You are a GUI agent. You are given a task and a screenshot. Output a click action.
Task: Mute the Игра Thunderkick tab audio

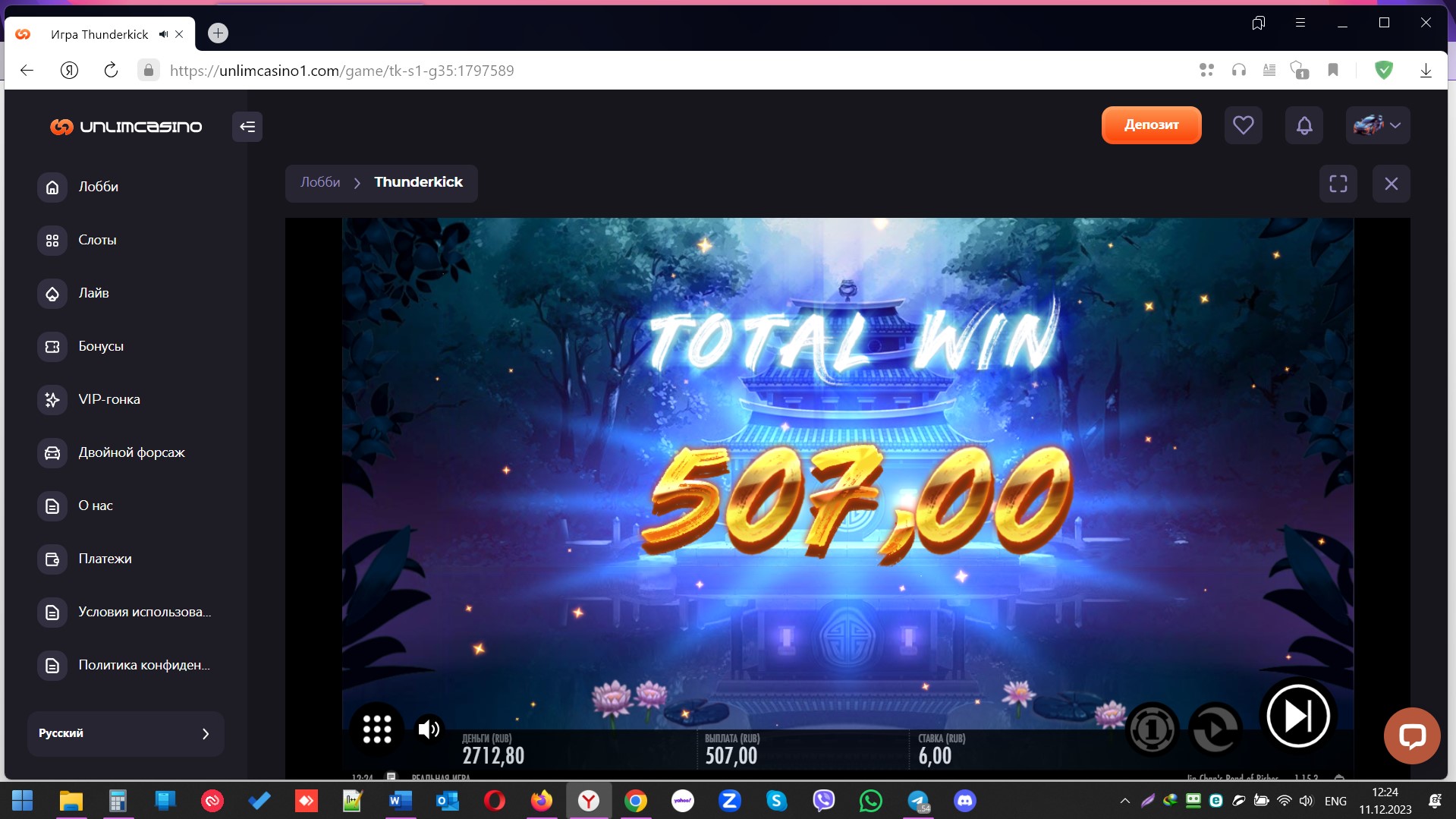point(163,34)
